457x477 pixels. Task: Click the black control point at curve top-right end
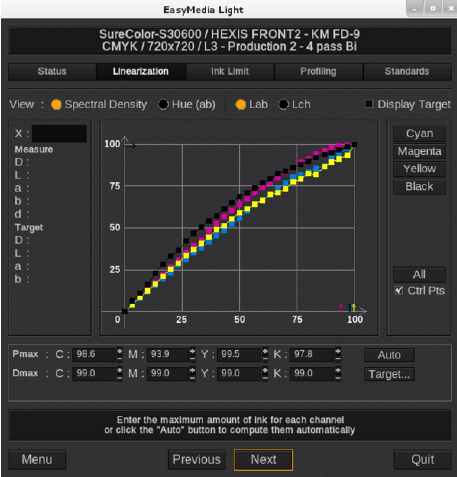click(354, 144)
